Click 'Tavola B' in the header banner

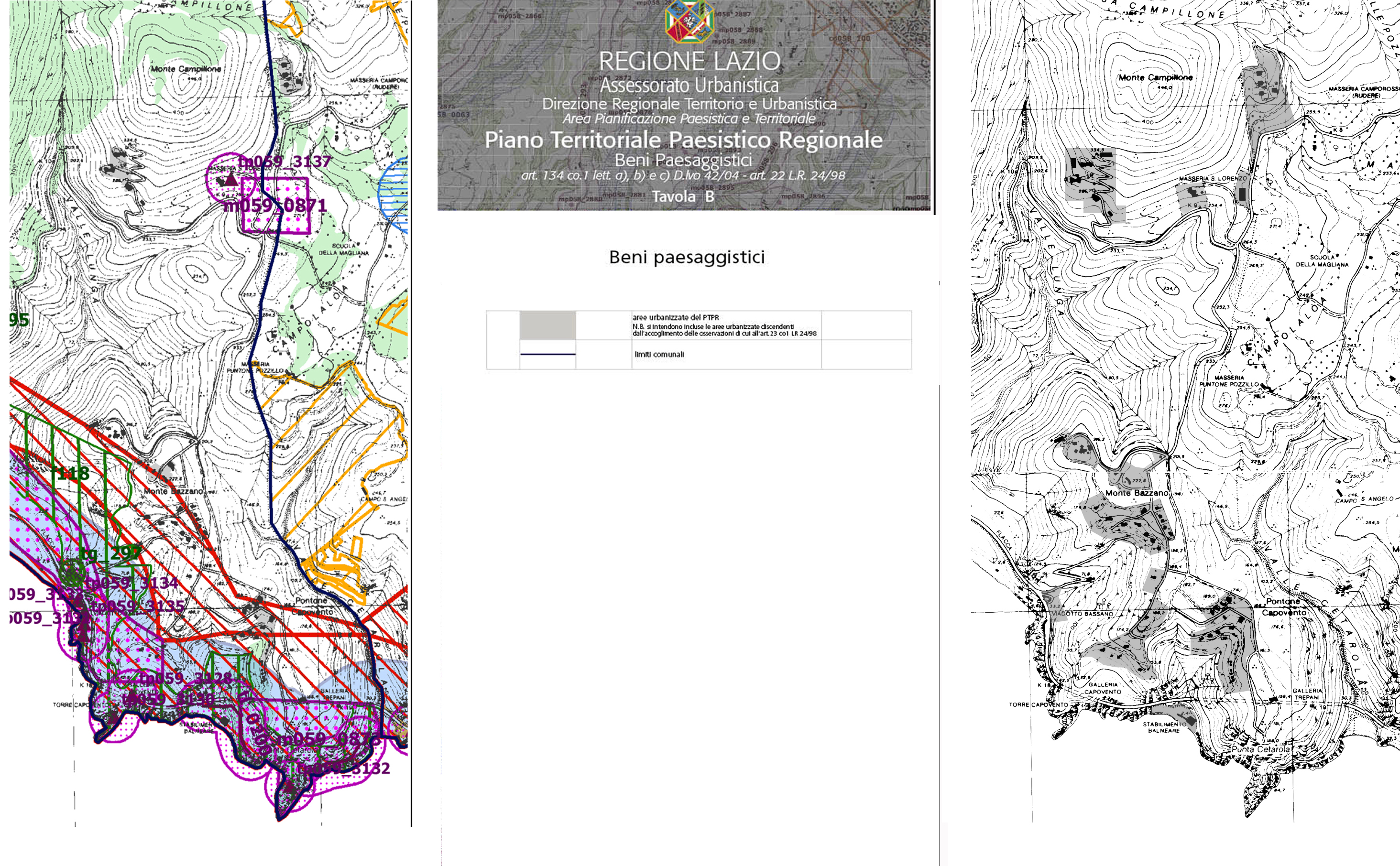(683, 196)
